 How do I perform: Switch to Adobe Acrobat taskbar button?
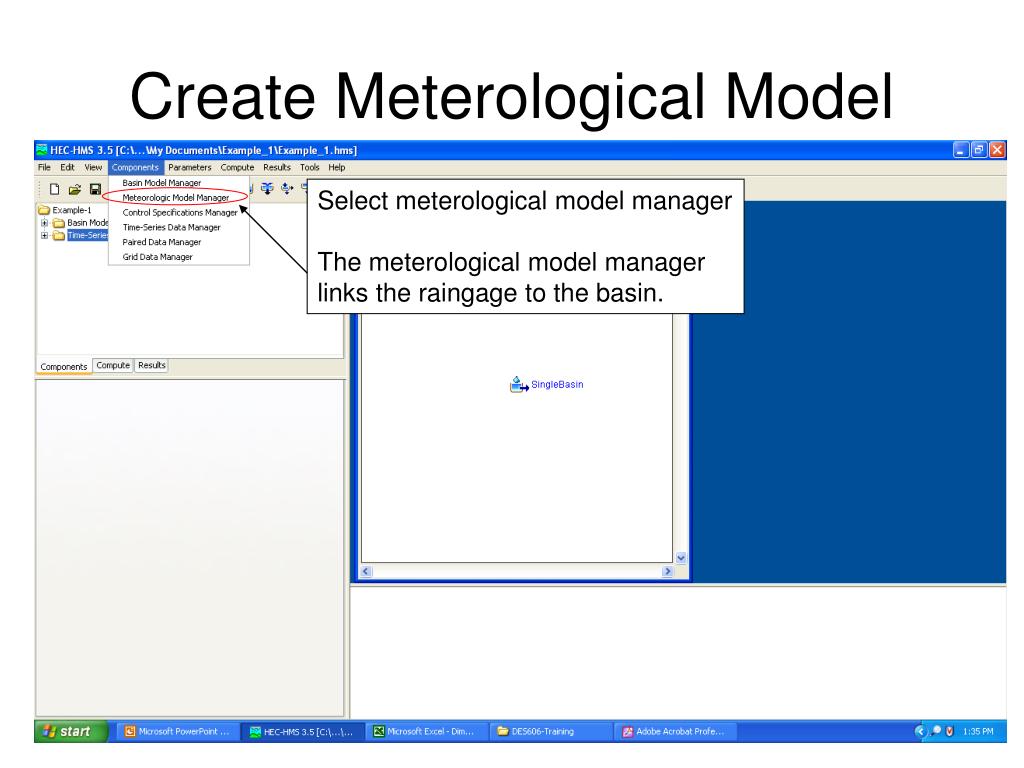pos(675,731)
